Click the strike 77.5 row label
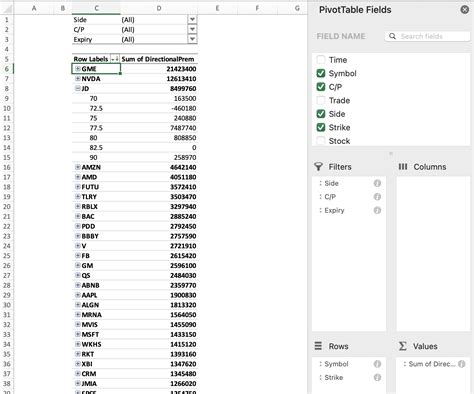This screenshot has height=394, width=474. 96,128
